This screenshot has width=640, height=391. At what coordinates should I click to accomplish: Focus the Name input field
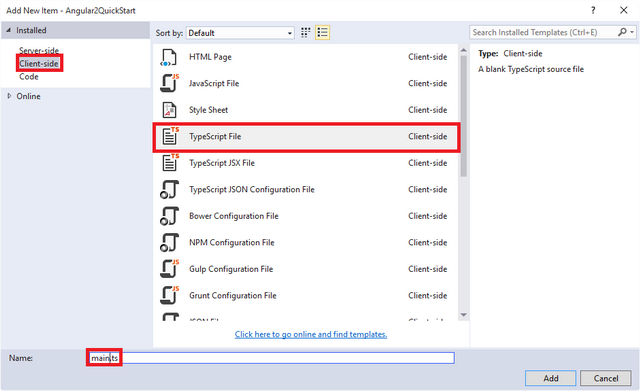coord(270,358)
